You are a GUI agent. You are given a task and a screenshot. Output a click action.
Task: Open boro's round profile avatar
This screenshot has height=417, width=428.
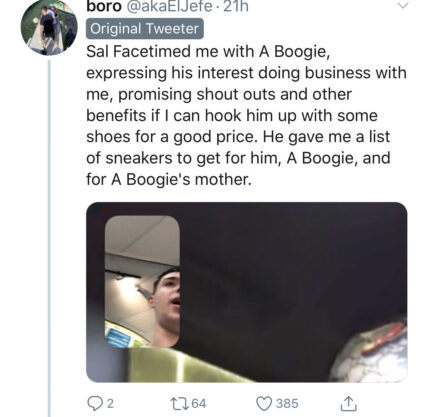pos(49,27)
